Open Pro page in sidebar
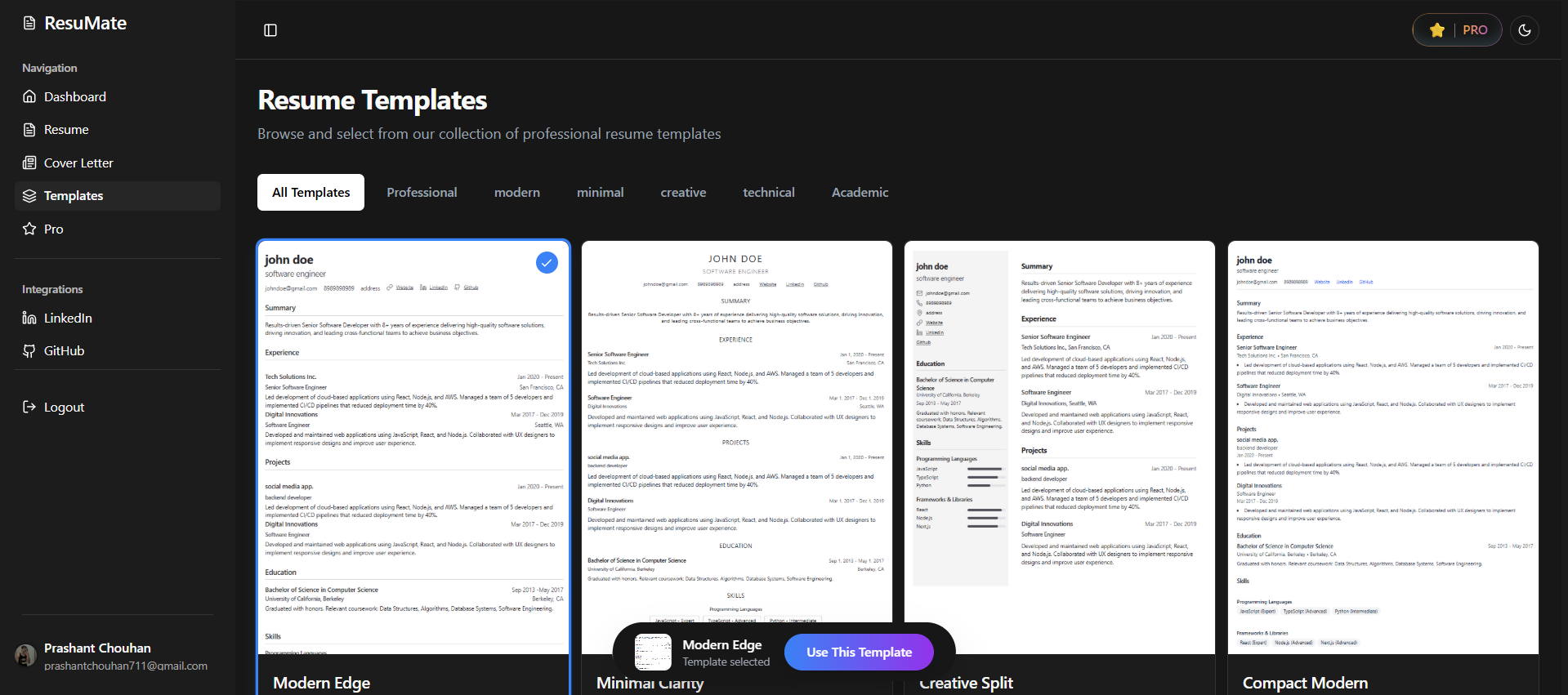 coord(118,229)
